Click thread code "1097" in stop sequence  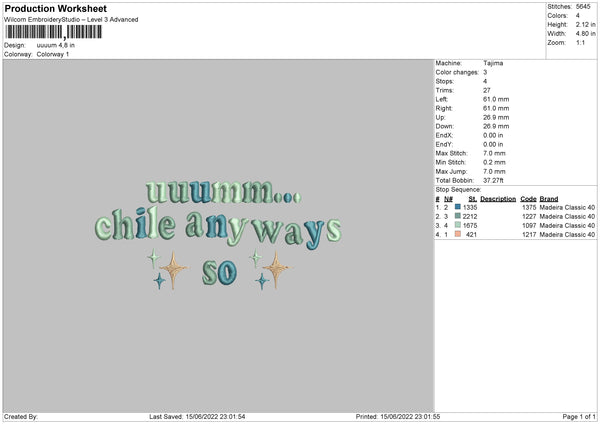click(x=529, y=225)
